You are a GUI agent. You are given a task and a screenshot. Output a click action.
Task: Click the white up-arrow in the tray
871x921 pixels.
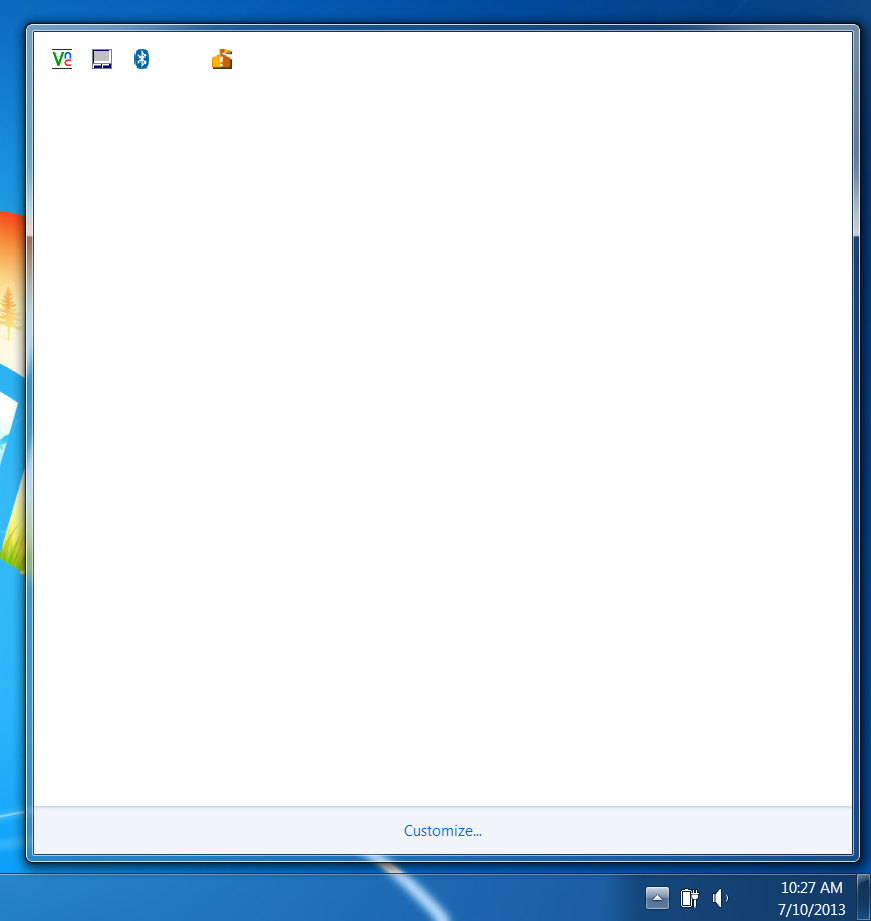point(657,898)
